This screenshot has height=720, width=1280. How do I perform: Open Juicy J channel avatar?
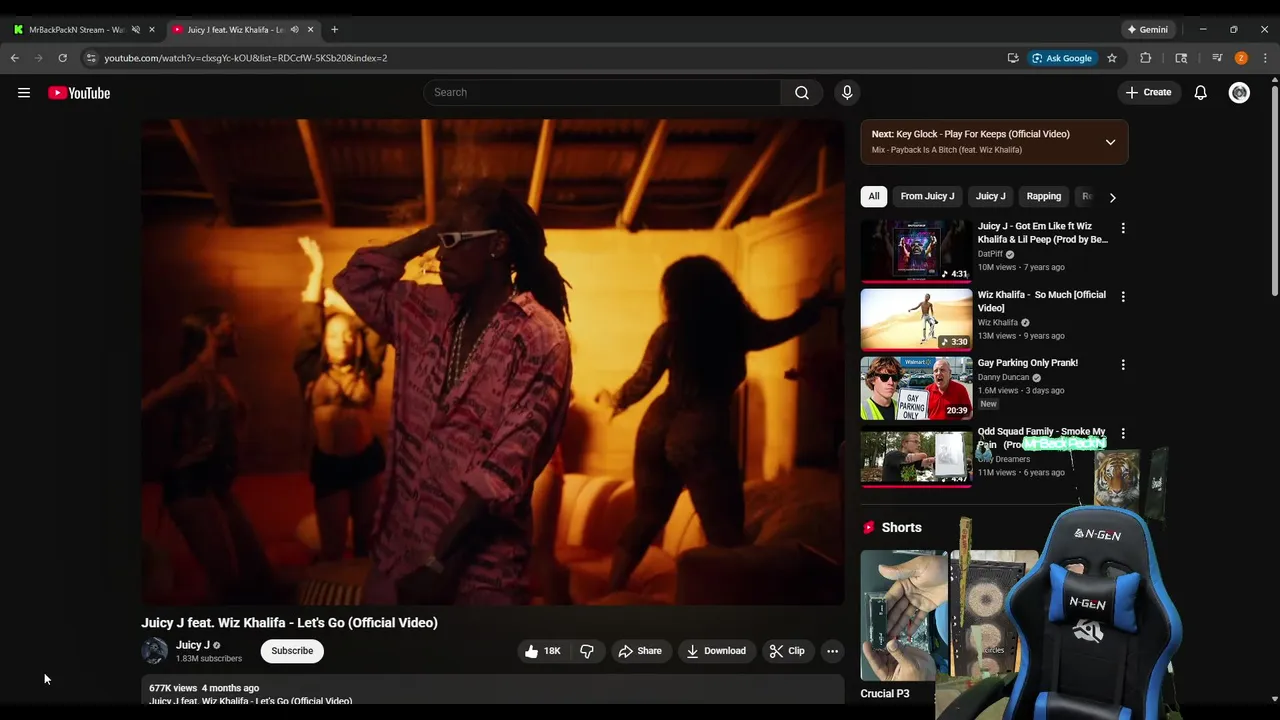click(154, 651)
